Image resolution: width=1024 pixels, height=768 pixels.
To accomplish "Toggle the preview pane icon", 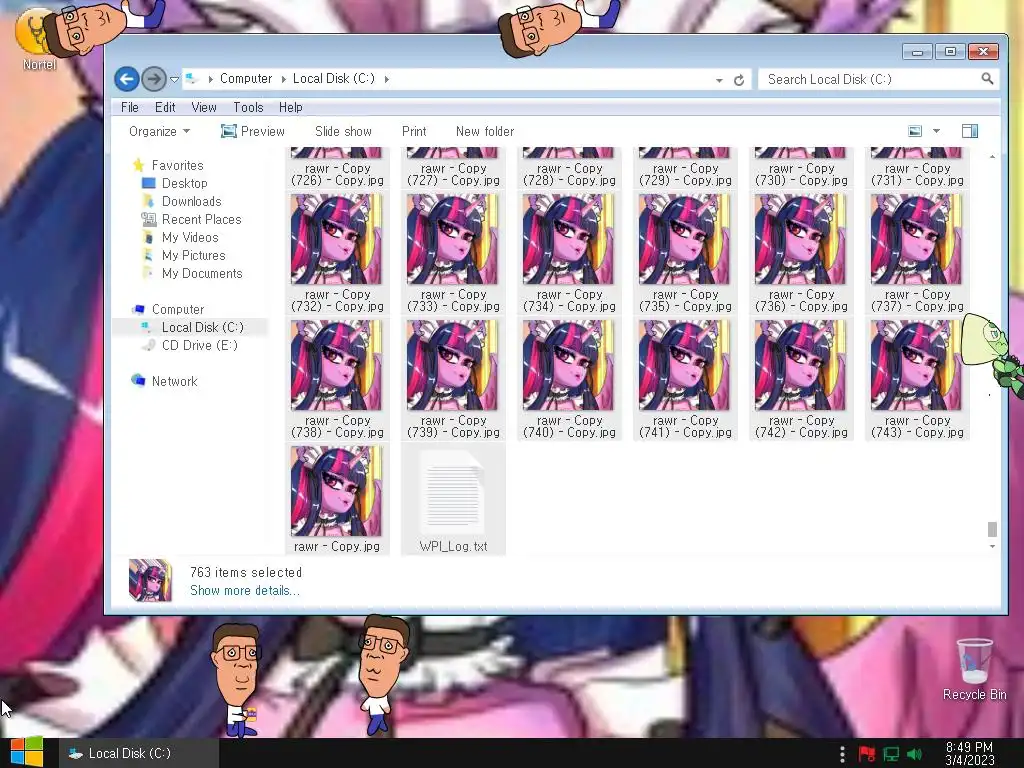I will point(970,131).
